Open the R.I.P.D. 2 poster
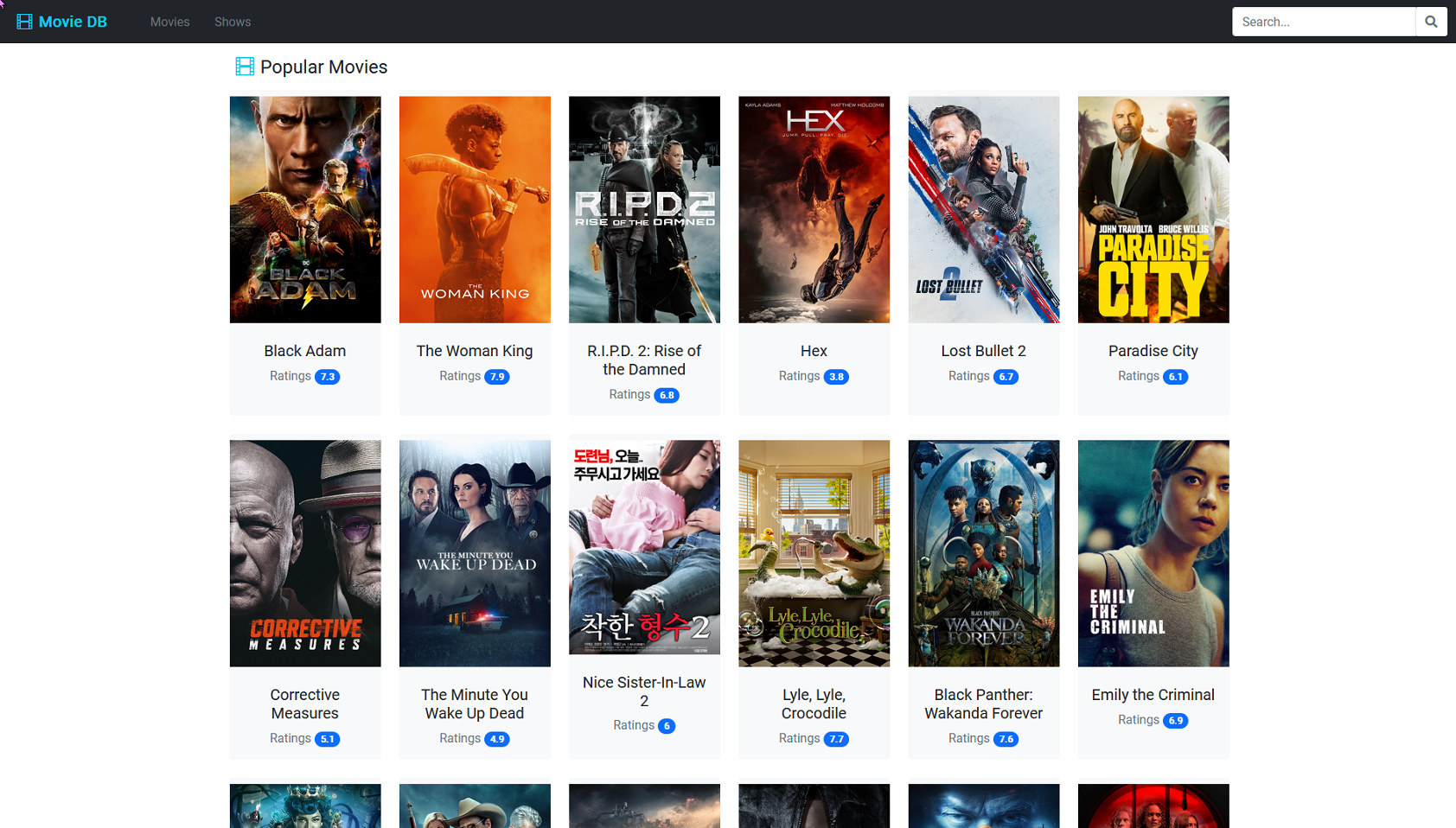 [644, 209]
